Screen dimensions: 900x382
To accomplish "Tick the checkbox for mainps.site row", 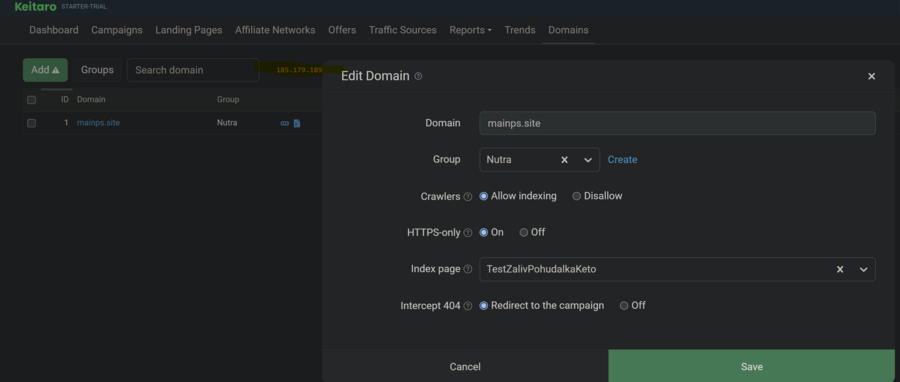I will [x=32, y=123].
